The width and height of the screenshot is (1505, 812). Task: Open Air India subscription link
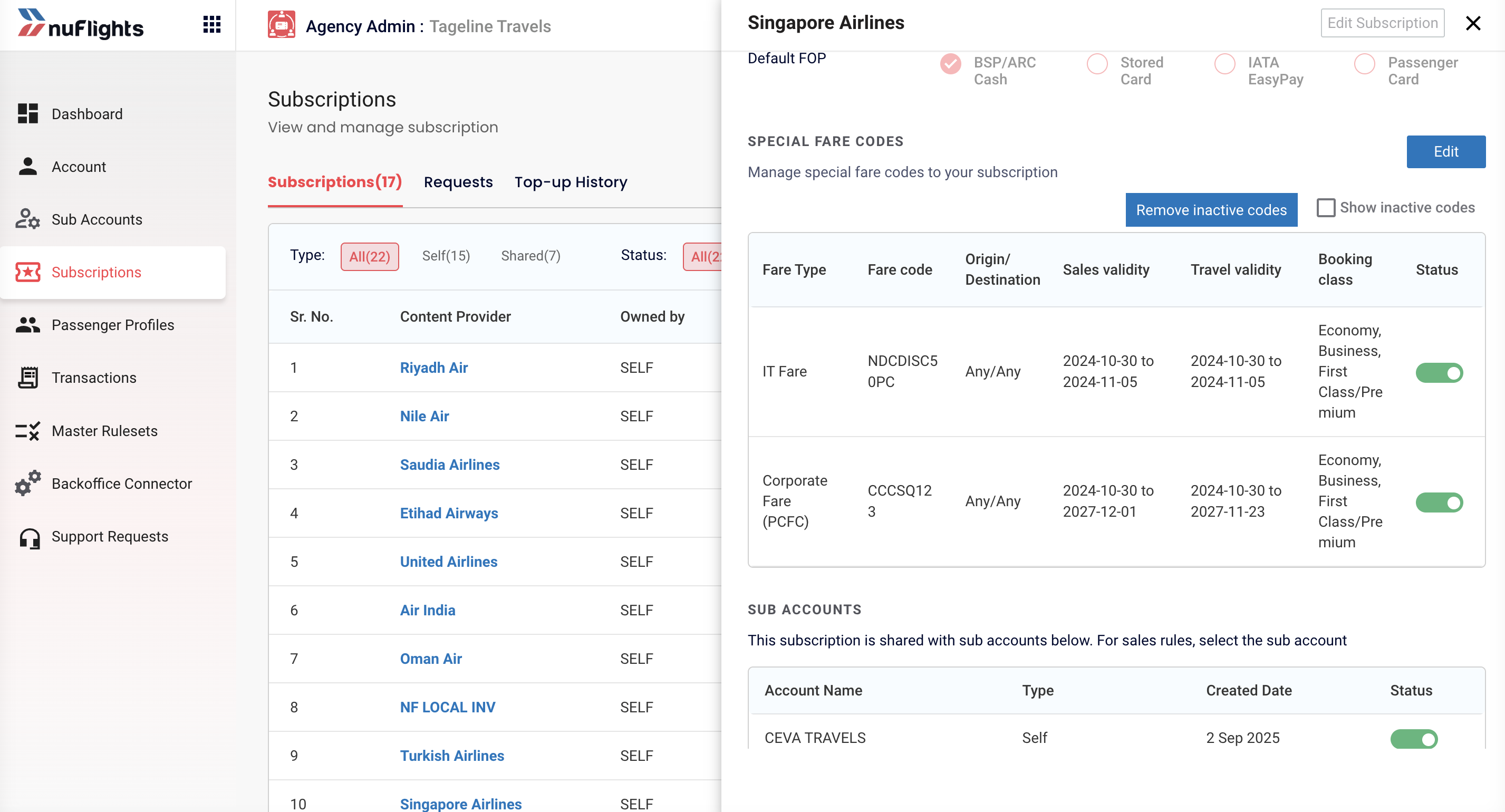click(x=428, y=610)
